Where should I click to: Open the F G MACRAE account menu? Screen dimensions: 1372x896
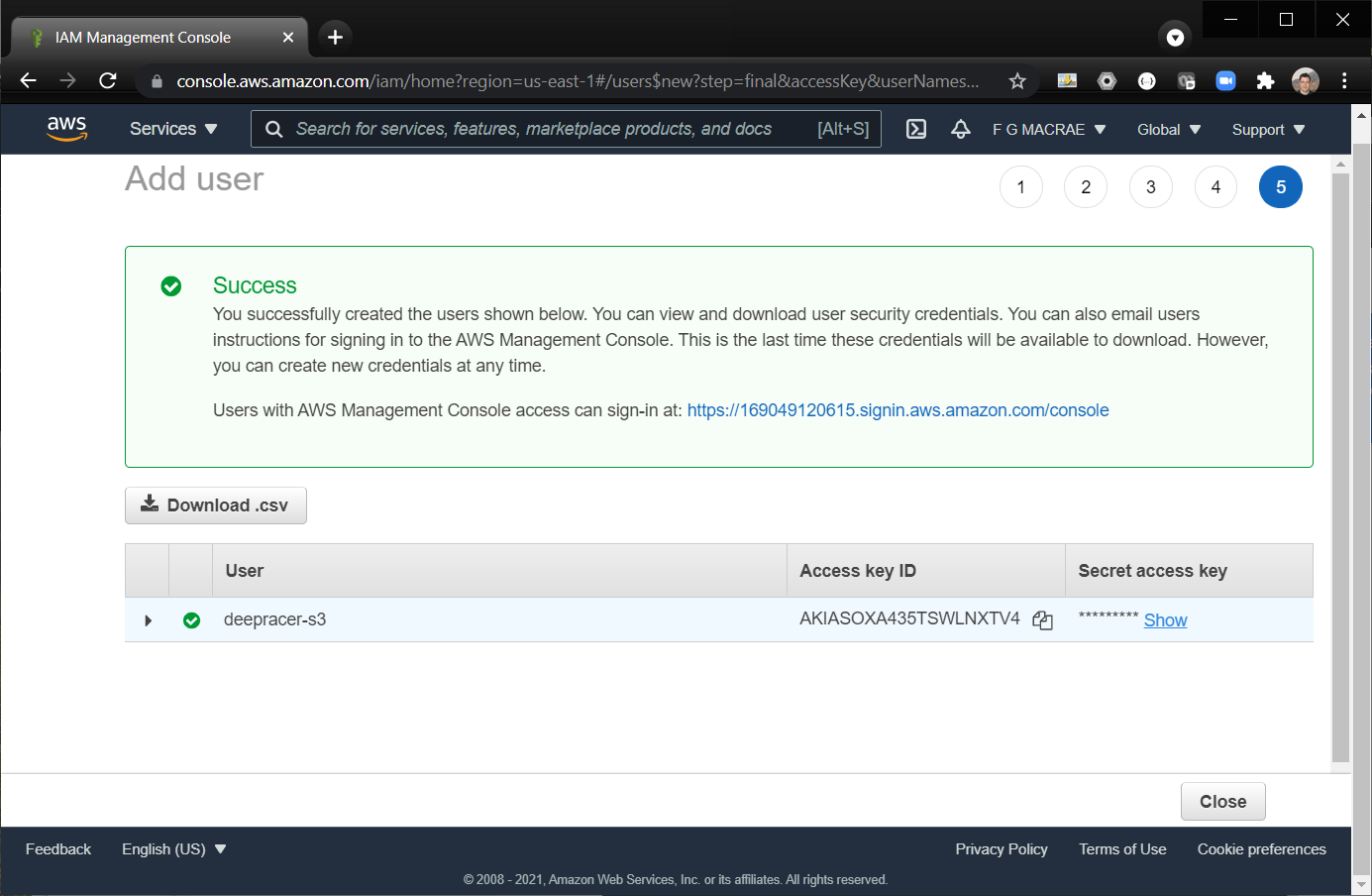(x=1049, y=129)
